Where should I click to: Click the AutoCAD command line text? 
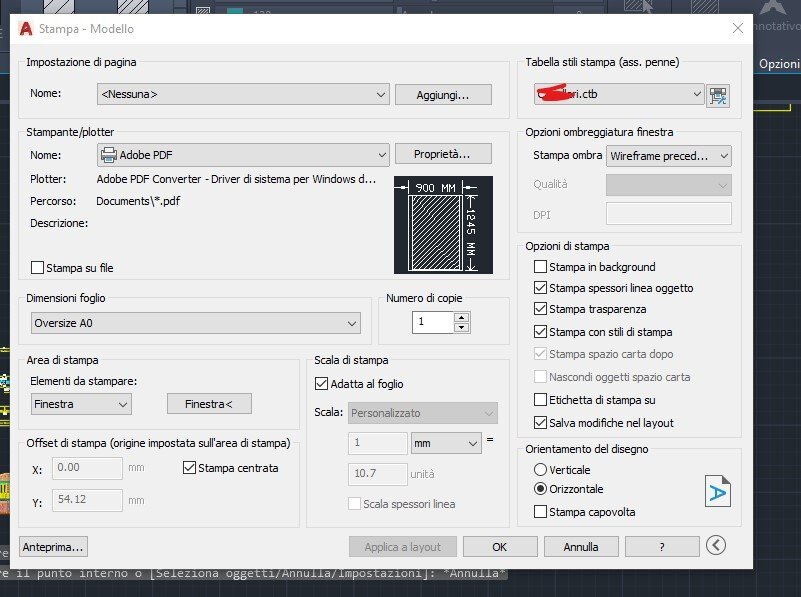253,573
